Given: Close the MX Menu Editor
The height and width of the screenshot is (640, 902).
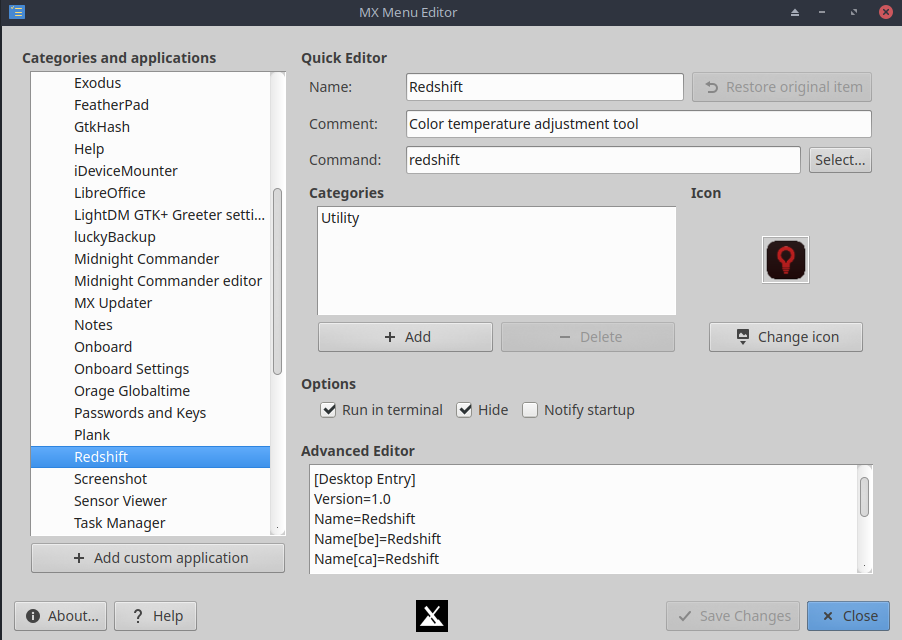Looking at the screenshot, I should 848,616.
